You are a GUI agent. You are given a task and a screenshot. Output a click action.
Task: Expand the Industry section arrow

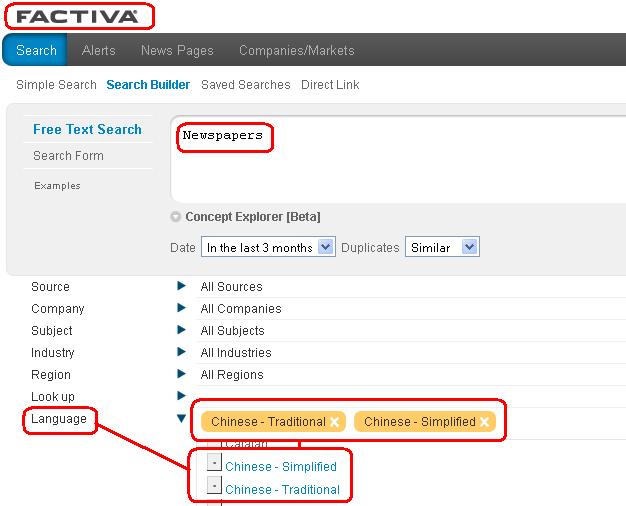[x=181, y=351]
